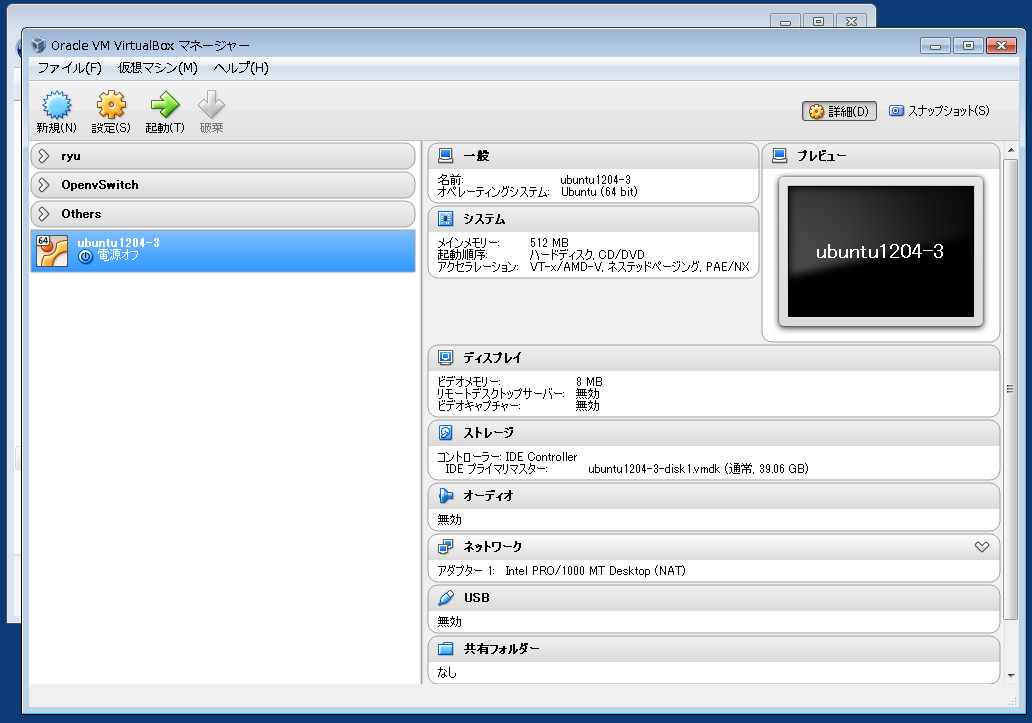Expand the Others group chevron
Screen dimensions: 1032x723
pyautogui.click(x=44, y=214)
